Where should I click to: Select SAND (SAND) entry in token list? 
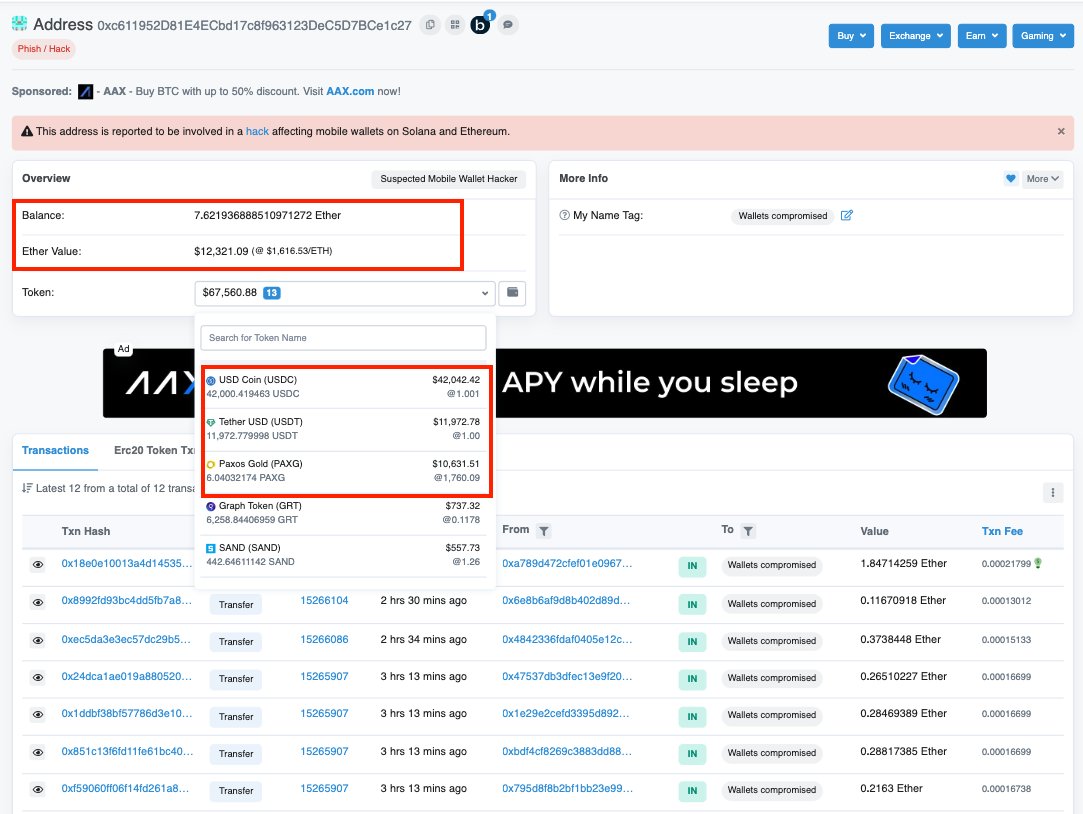[x=343, y=555]
